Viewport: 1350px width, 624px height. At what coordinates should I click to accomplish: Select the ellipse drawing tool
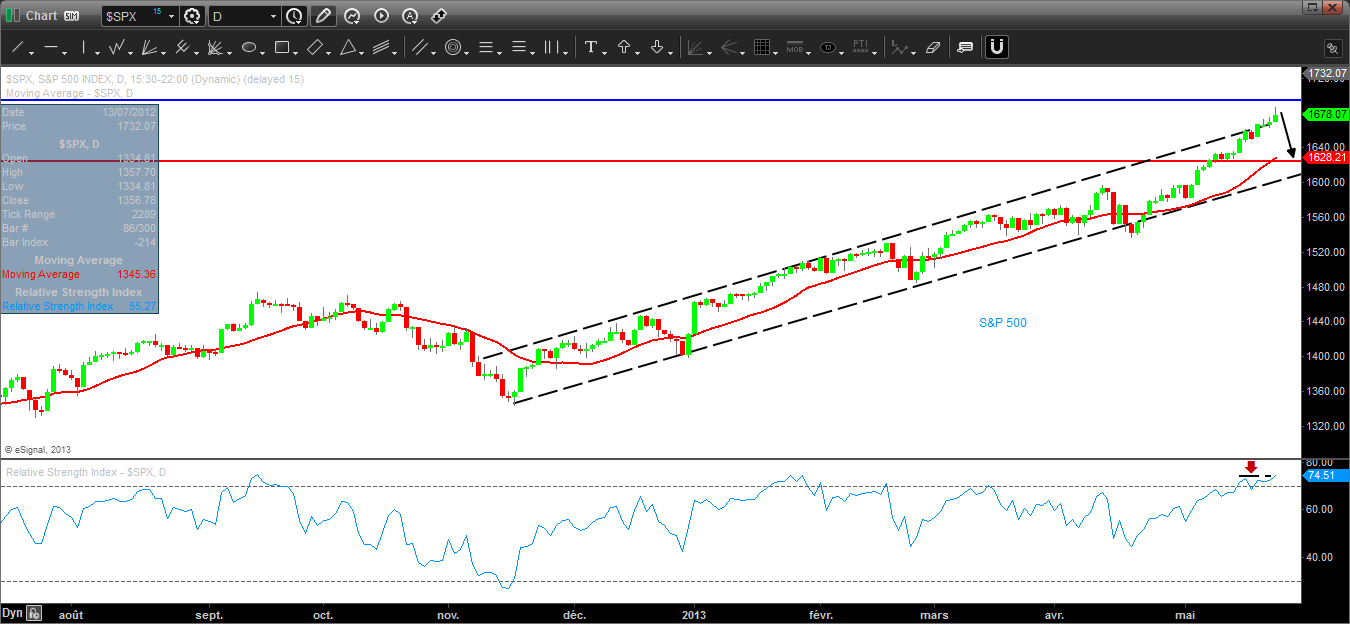pyautogui.click(x=249, y=47)
